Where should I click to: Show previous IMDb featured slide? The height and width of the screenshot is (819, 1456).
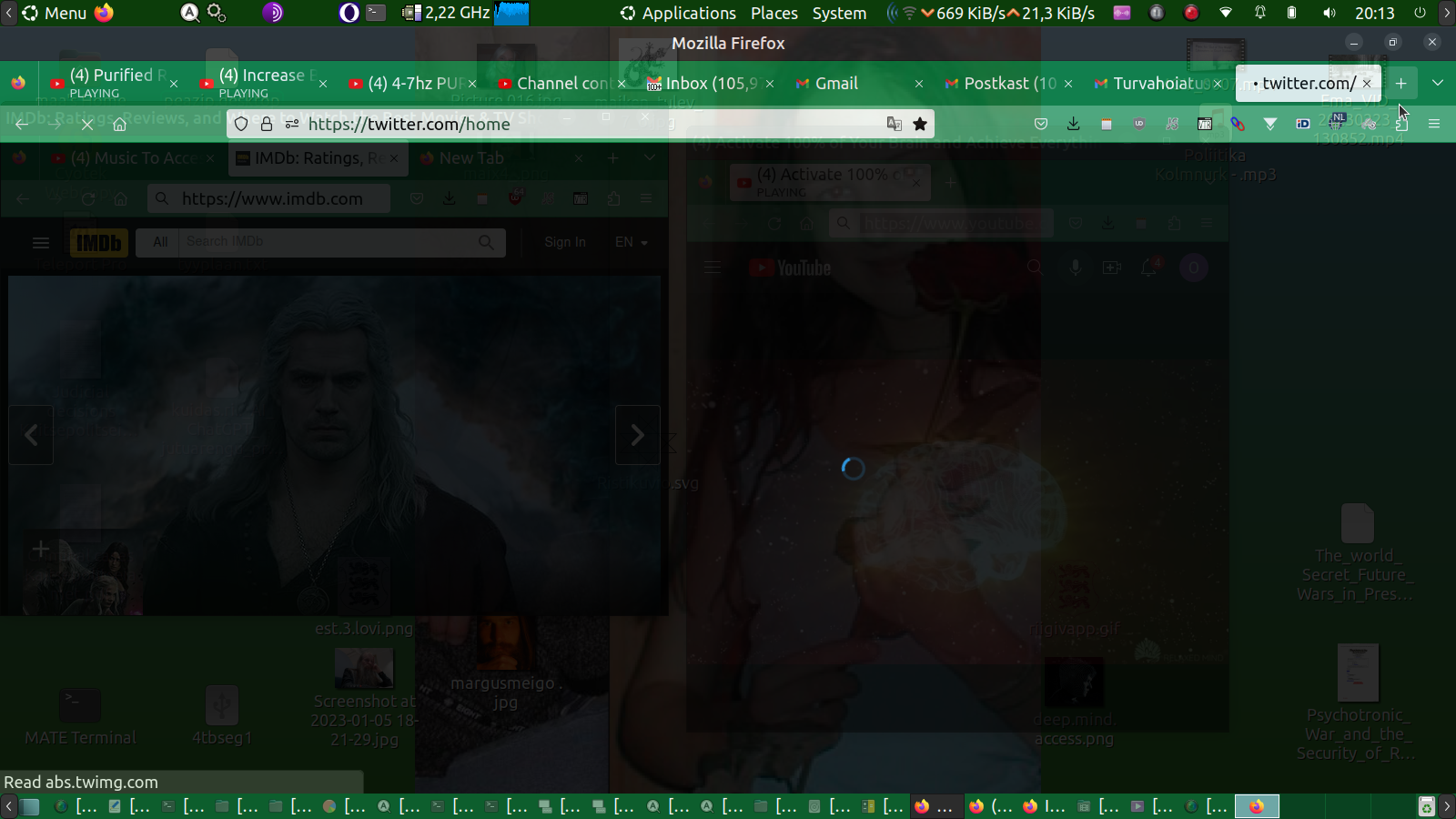click(x=31, y=435)
